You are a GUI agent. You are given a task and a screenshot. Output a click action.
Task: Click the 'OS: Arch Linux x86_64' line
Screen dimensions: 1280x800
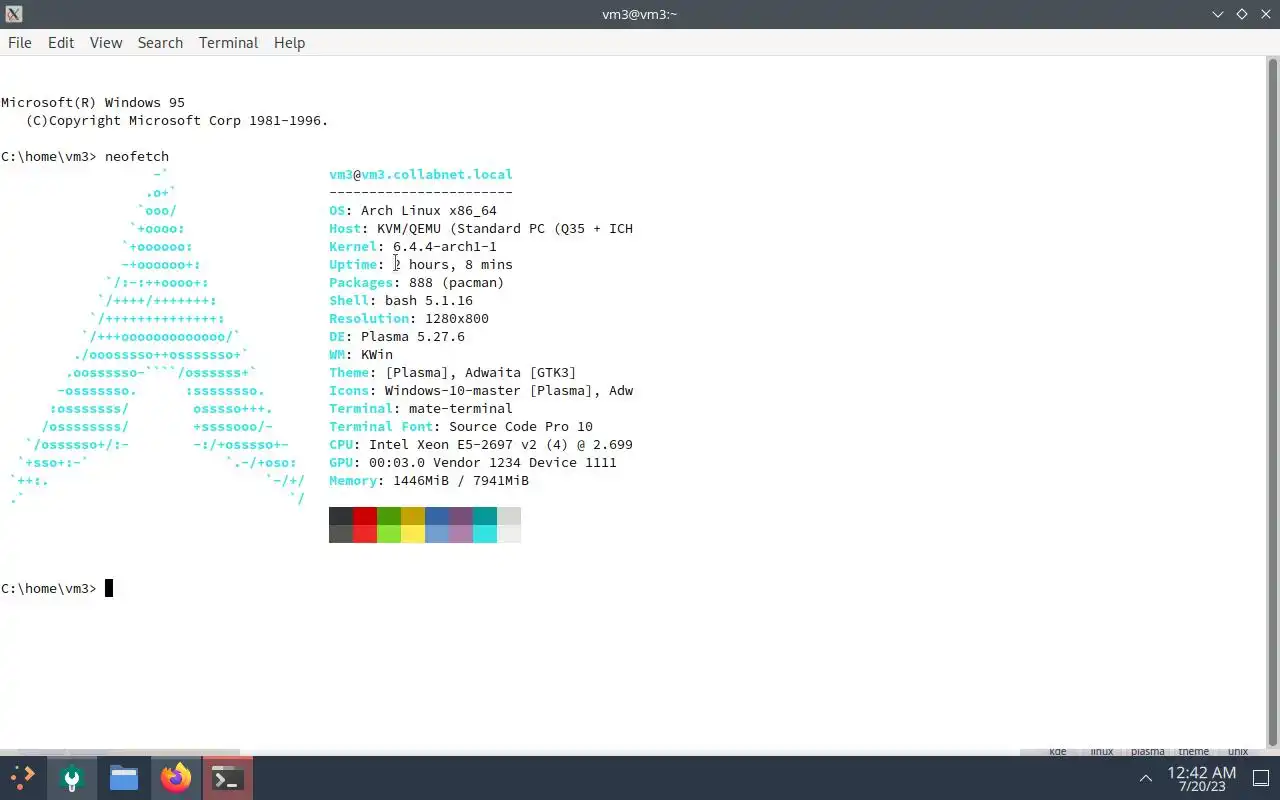[x=413, y=210]
